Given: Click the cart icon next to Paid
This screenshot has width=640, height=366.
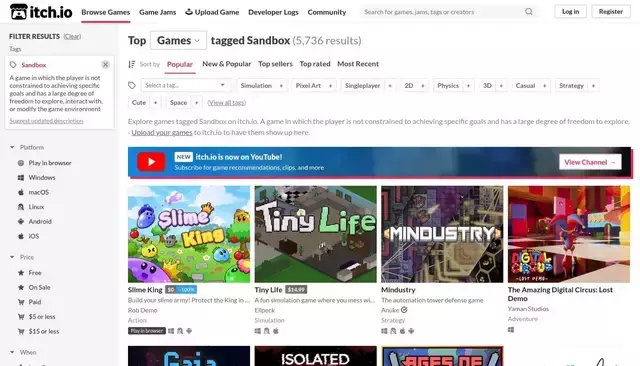Looking at the screenshot, I should click(x=21, y=302).
